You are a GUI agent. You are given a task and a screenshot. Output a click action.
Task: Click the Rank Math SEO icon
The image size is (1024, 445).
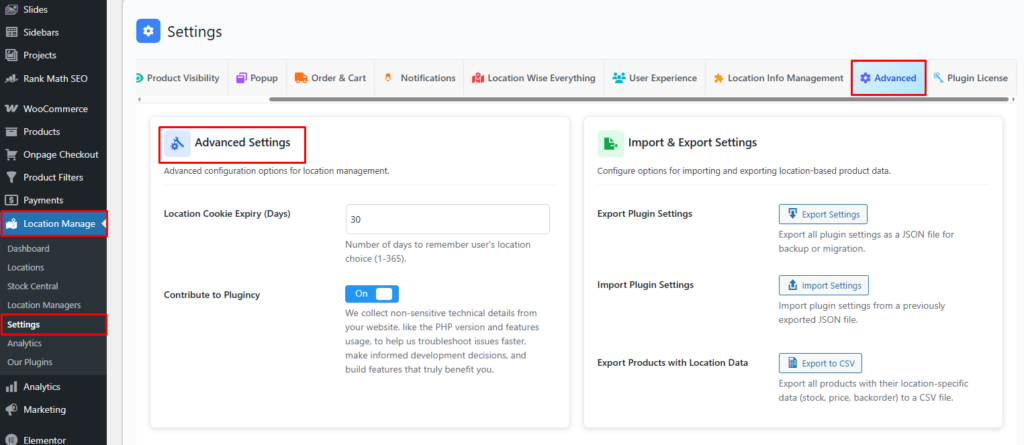(x=11, y=78)
